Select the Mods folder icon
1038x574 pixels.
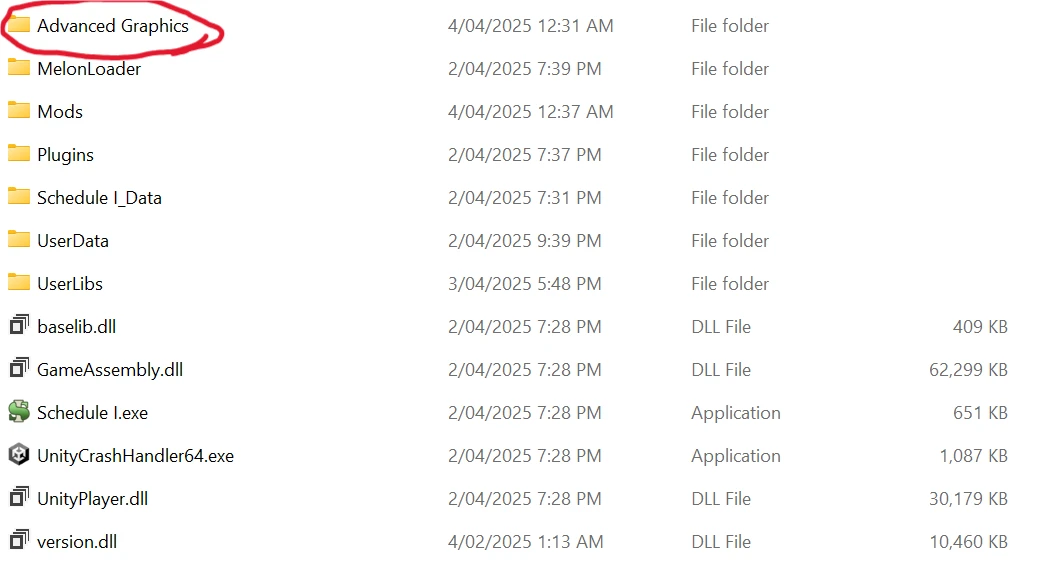point(19,111)
